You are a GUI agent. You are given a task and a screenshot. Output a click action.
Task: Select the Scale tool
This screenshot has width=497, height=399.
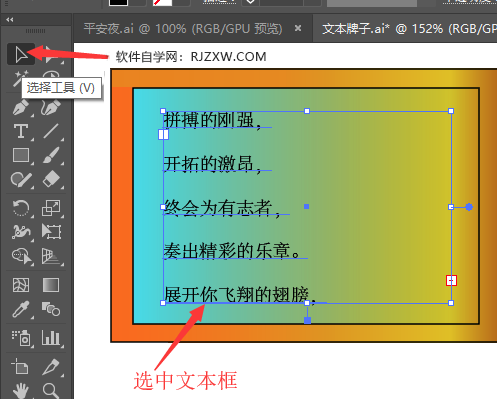51,208
